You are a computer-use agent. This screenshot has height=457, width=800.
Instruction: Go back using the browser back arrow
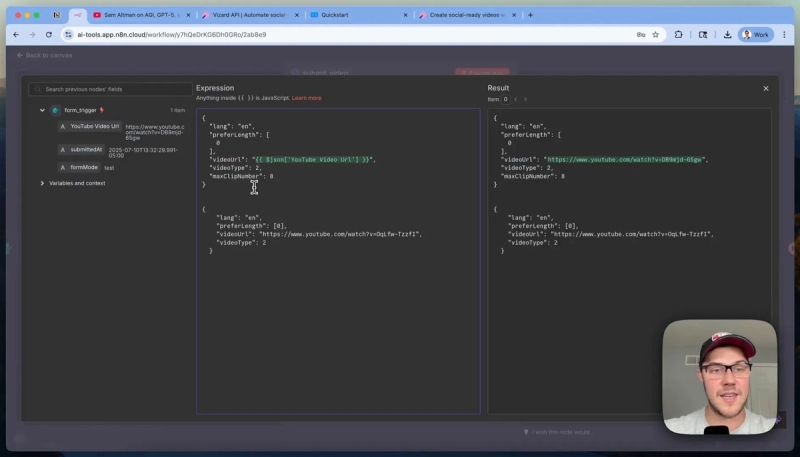pyautogui.click(x=16, y=35)
